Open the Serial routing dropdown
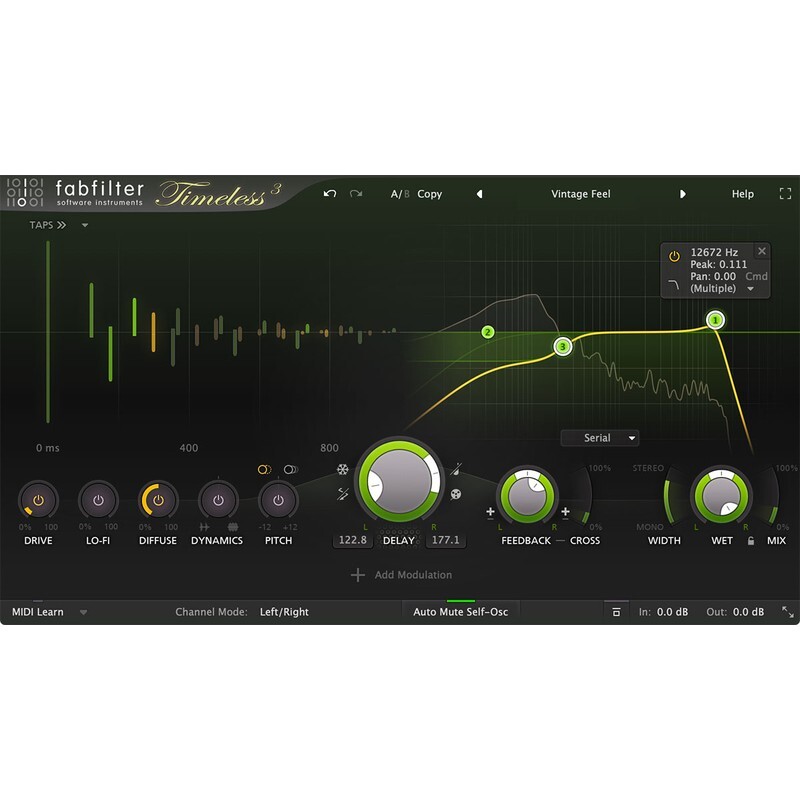This screenshot has height=800, width=800. (x=602, y=437)
